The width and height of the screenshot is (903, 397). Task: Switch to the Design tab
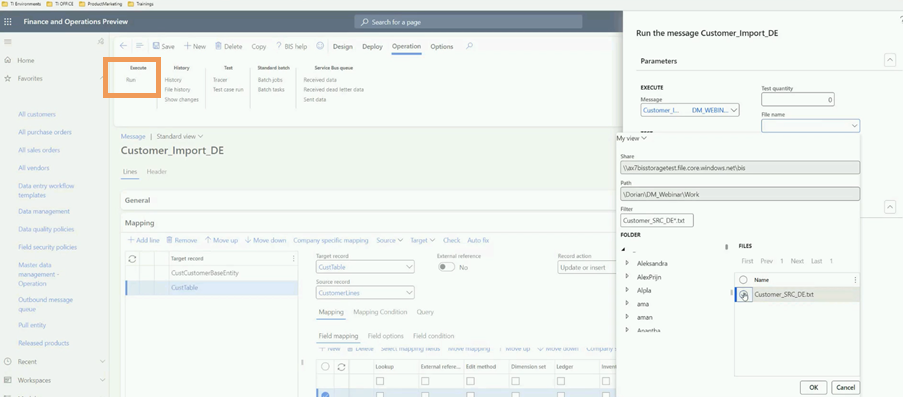343,47
